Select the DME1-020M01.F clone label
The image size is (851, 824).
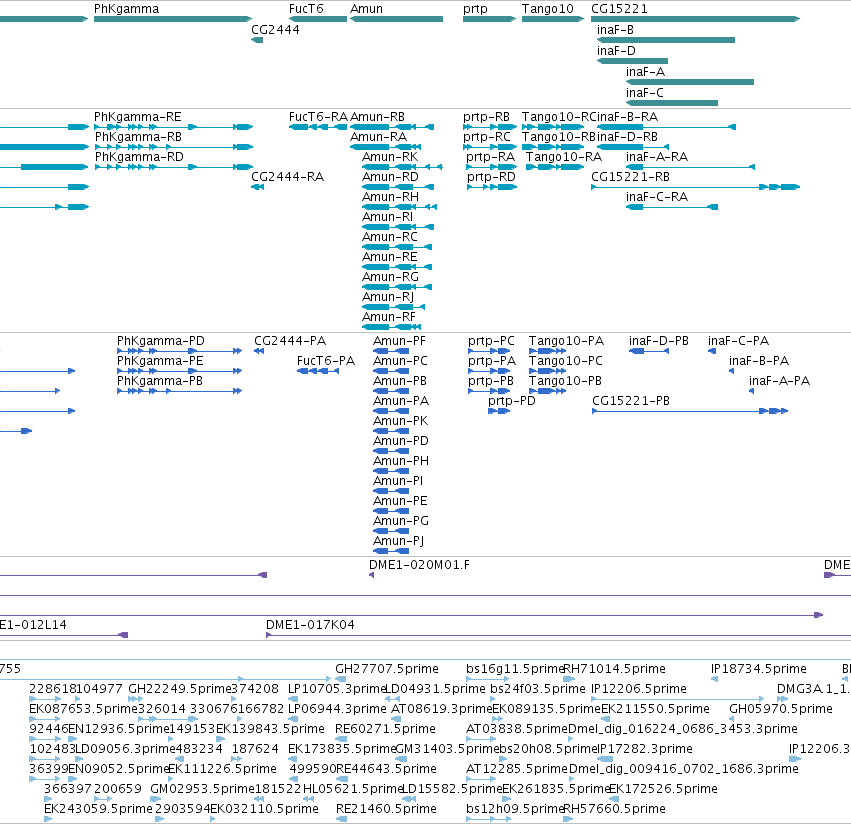coord(420,565)
